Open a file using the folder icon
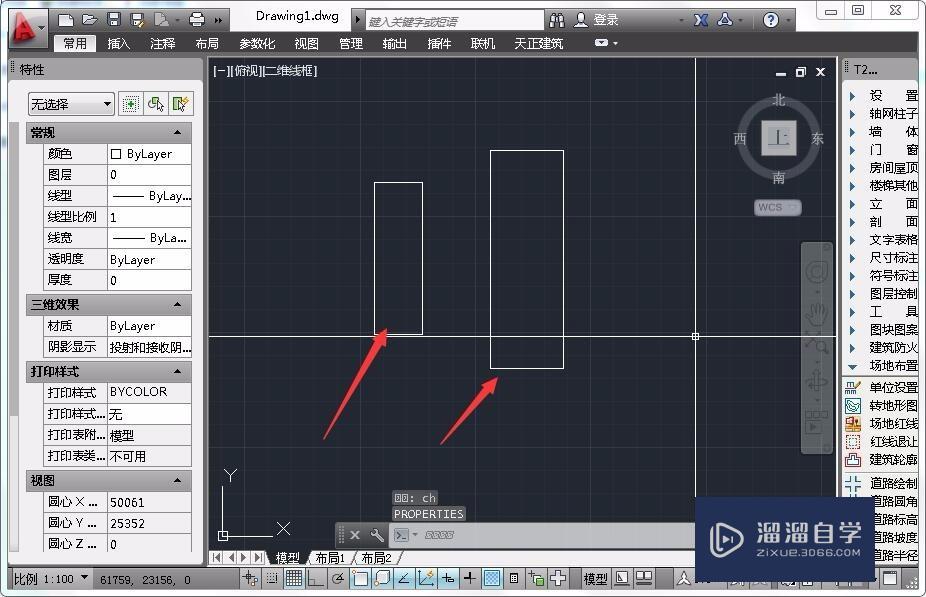The height and width of the screenshot is (597, 926). pyautogui.click(x=90, y=20)
